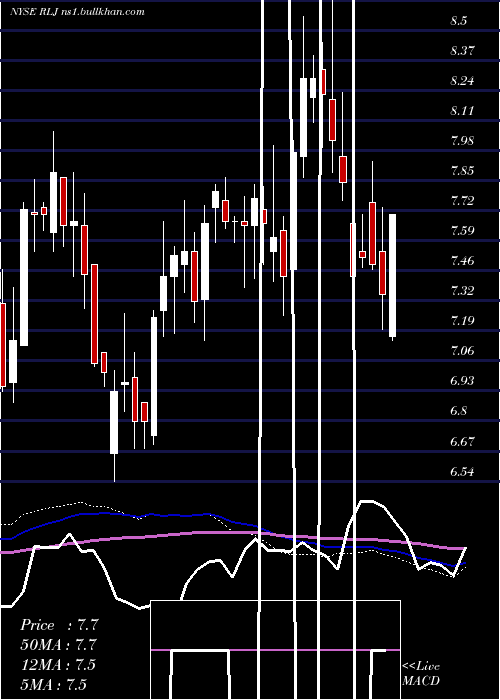Viewport: 500px width, 700px height.
Task: Click the 7.46 price axis label
Action: click(462, 261)
